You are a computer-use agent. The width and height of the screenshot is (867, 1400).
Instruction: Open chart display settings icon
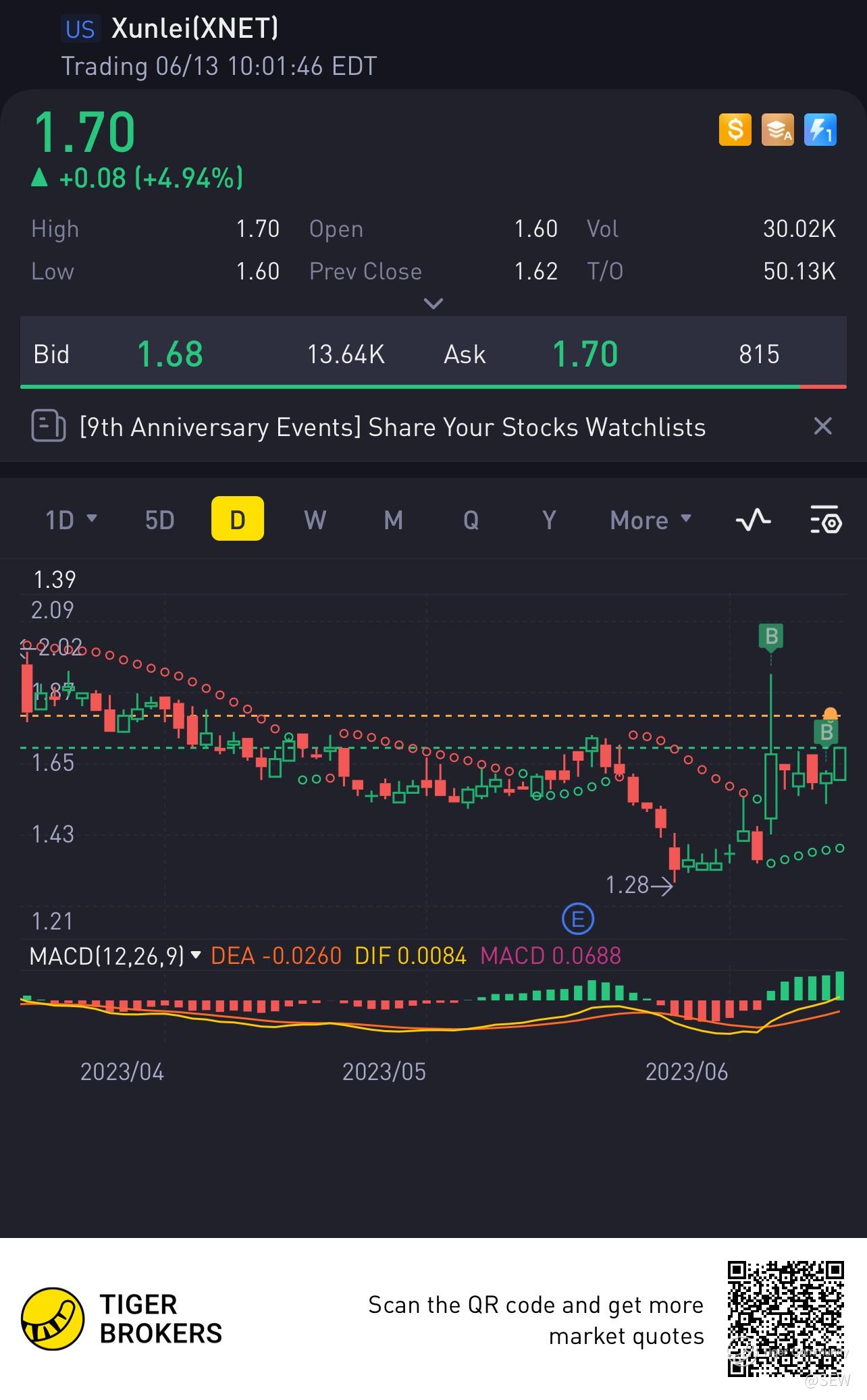point(826,520)
